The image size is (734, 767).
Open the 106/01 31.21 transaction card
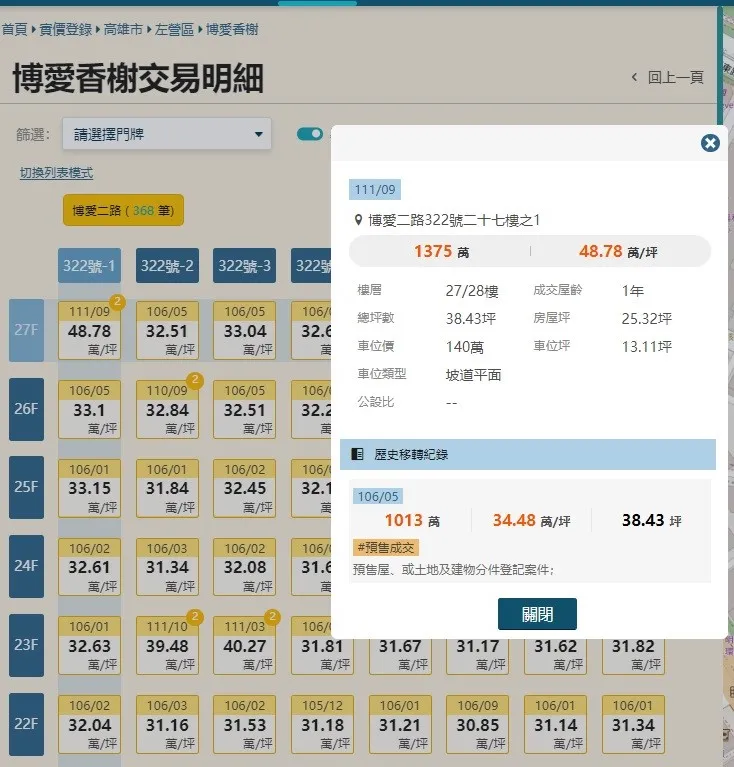(x=400, y=724)
